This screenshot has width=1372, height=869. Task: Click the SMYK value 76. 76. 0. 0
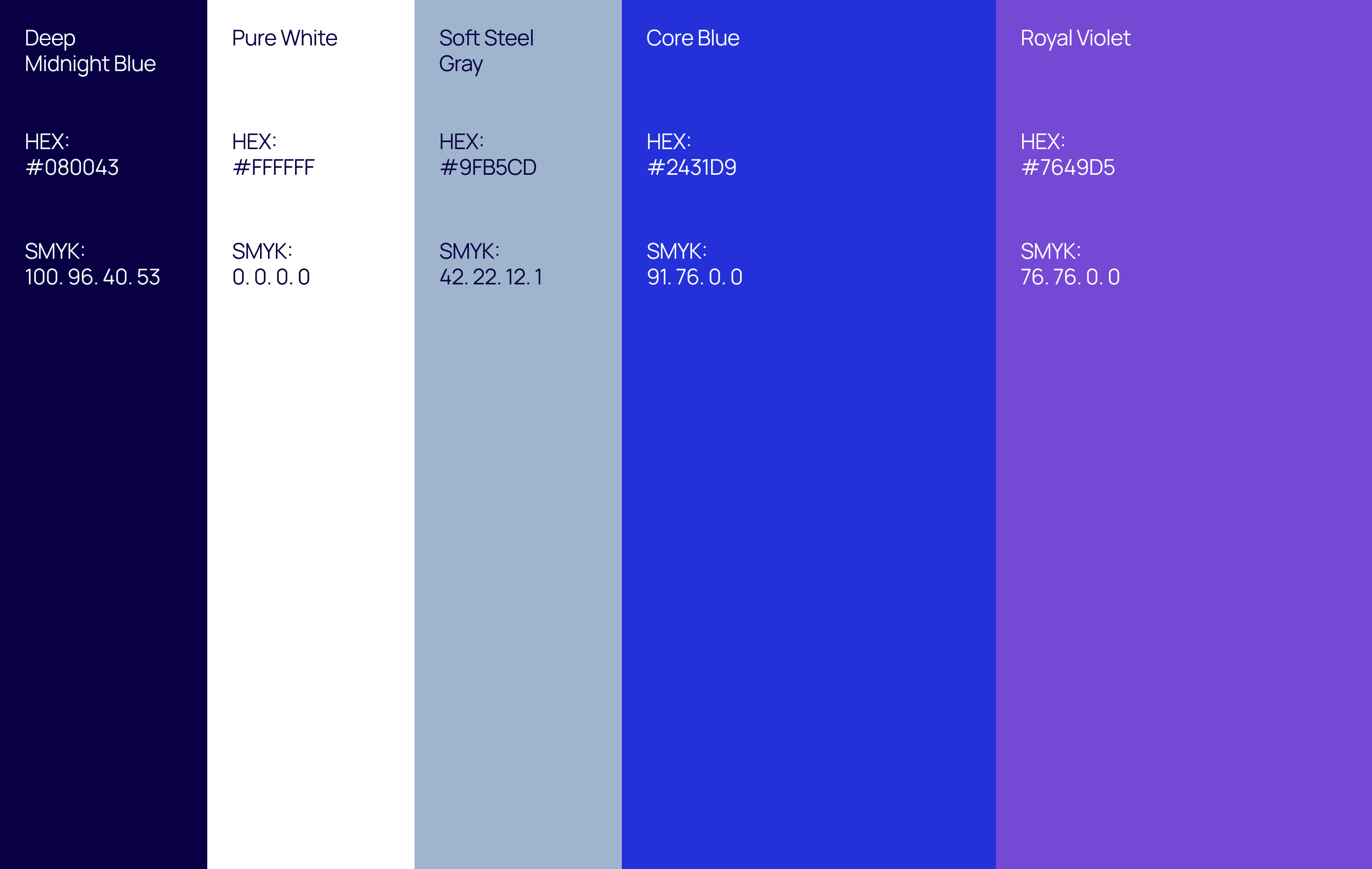1070,277
